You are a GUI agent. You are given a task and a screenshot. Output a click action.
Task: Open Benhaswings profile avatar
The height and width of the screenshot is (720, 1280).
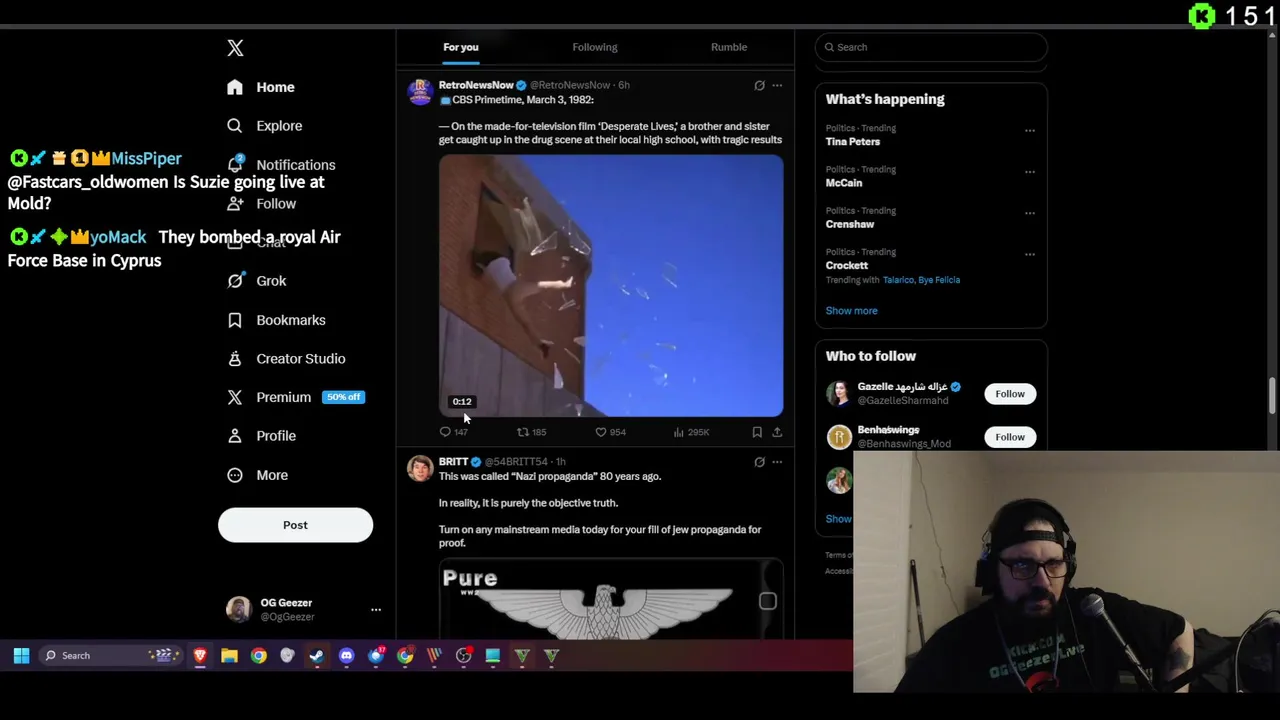pos(839,437)
